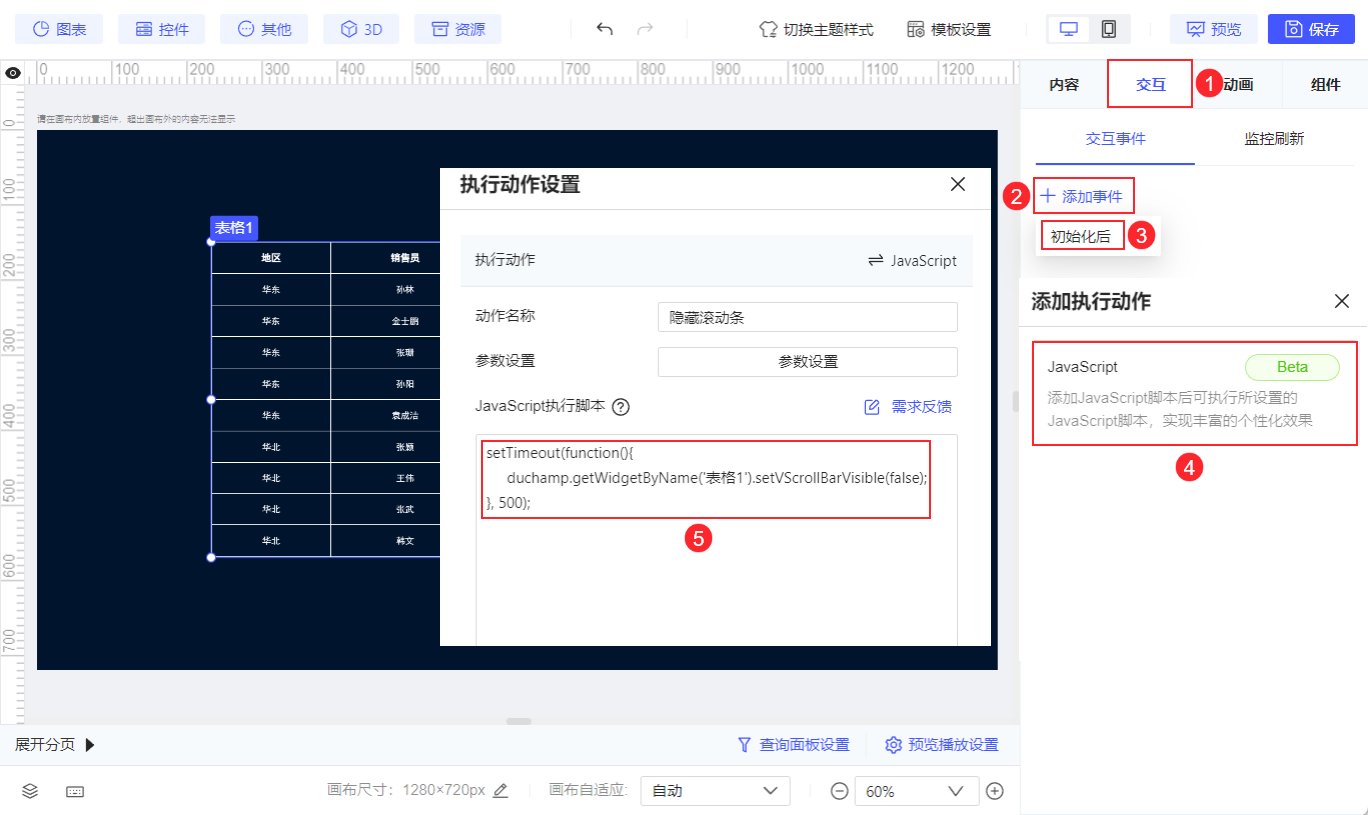Open 查询面板设置 query panel settings
The width and height of the screenshot is (1368, 815).
(x=793, y=745)
